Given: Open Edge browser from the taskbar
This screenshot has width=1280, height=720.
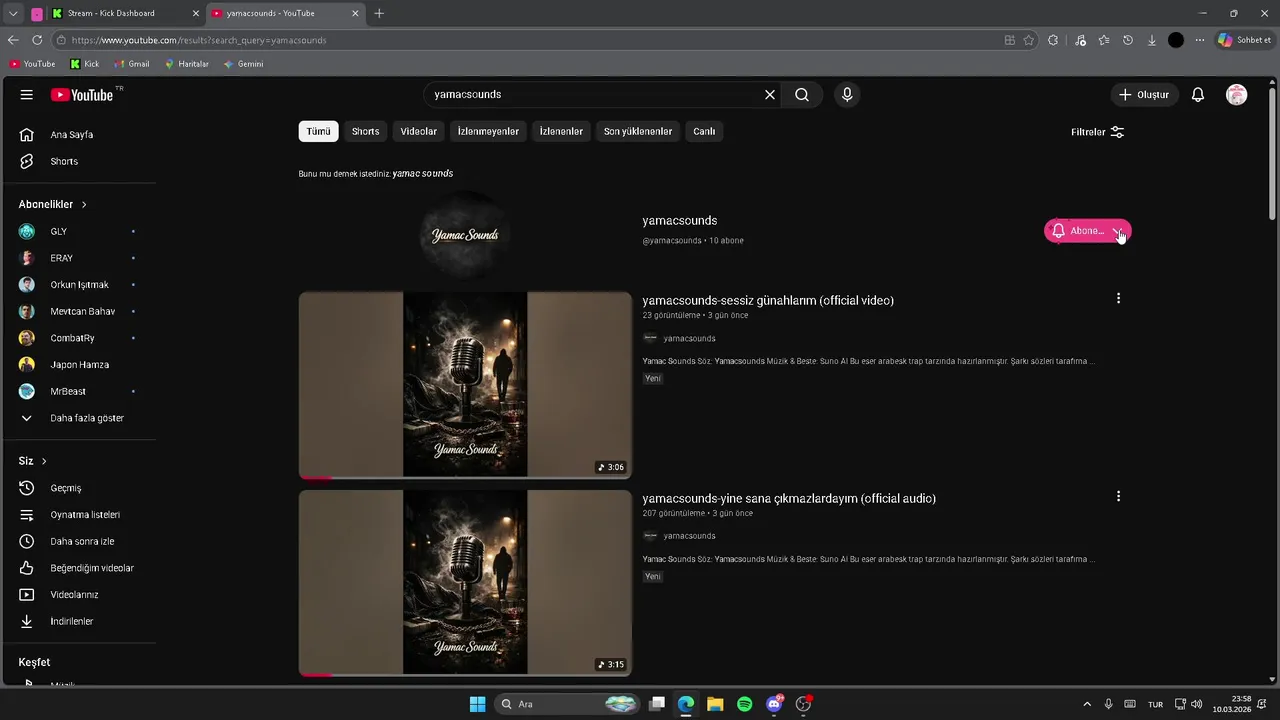Looking at the screenshot, I should [686, 704].
